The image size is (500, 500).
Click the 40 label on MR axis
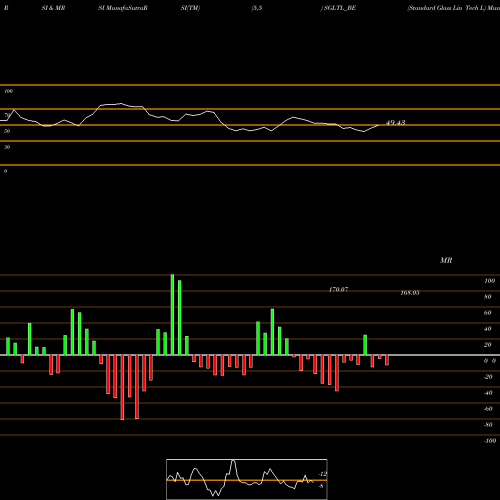coord(488,329)
